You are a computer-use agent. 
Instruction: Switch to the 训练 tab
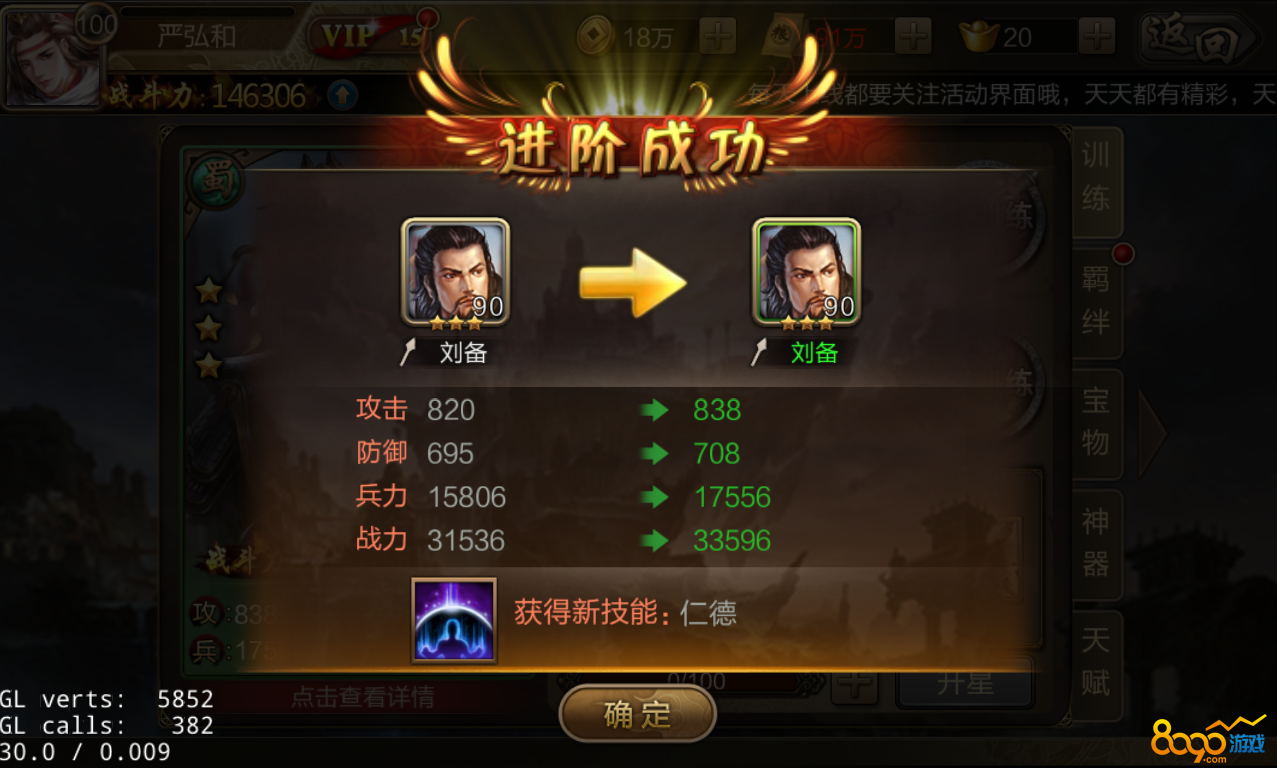tap(1096, 177)
